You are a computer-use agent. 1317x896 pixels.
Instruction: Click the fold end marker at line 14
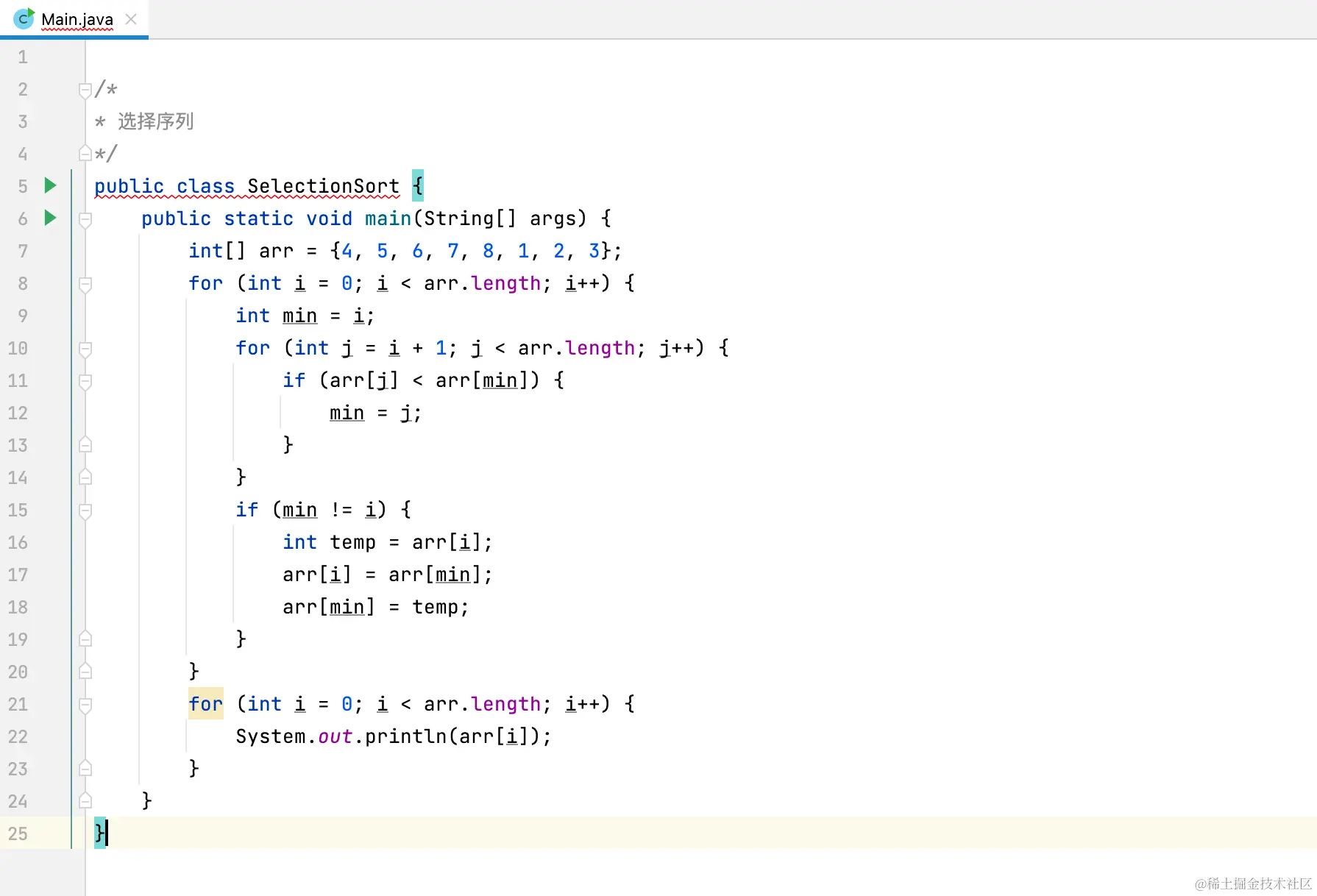coord(85,477)
